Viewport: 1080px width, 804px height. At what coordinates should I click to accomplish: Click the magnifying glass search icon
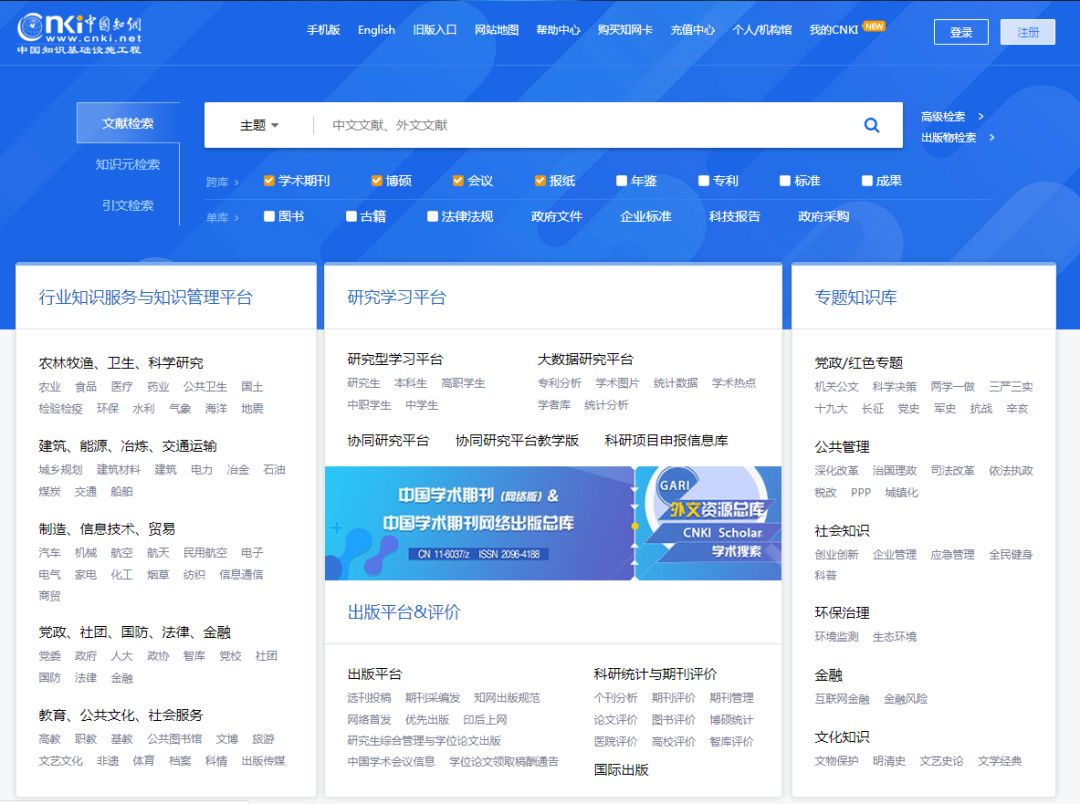871,125
